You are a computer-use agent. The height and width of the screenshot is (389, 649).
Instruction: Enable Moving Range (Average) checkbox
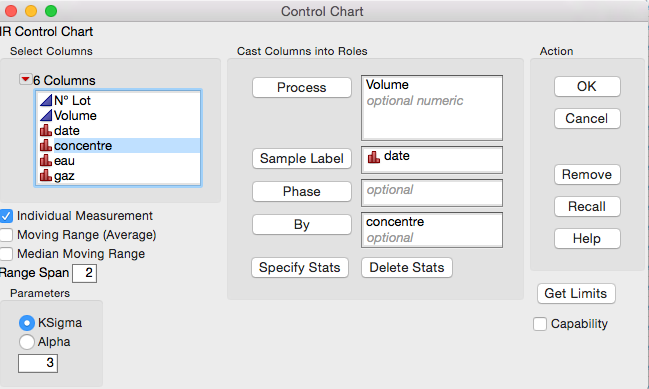coord(6,235)
